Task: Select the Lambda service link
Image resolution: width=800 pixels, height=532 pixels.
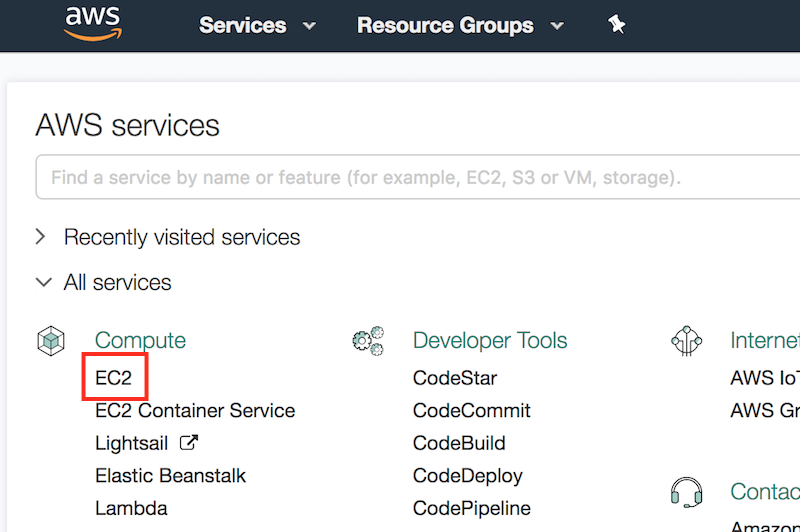Action: 131,508
